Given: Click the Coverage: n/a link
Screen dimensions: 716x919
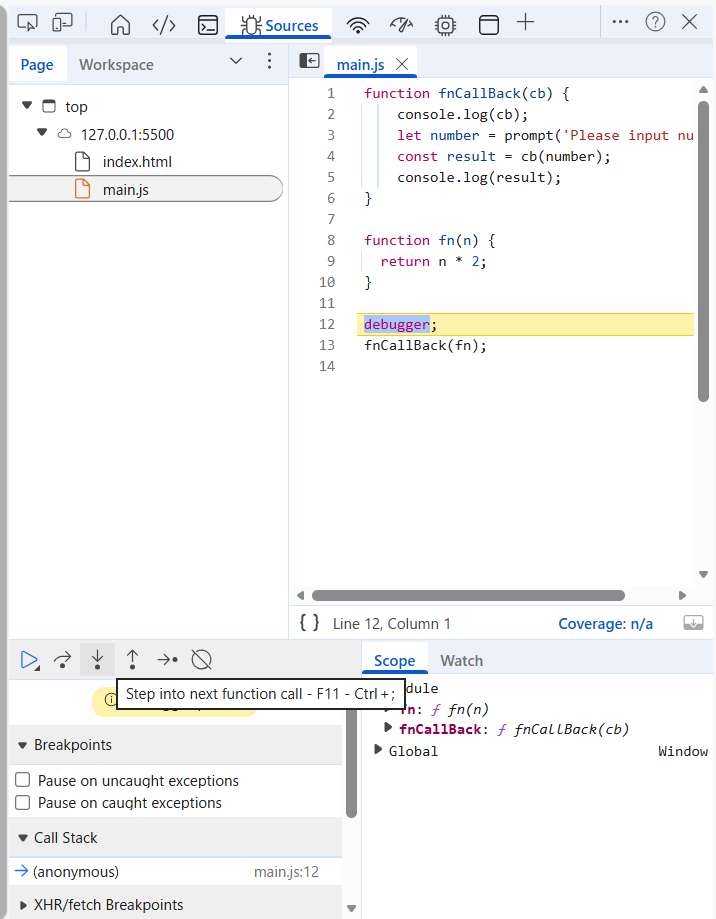Looking at the screenshot, I should 605,623.
